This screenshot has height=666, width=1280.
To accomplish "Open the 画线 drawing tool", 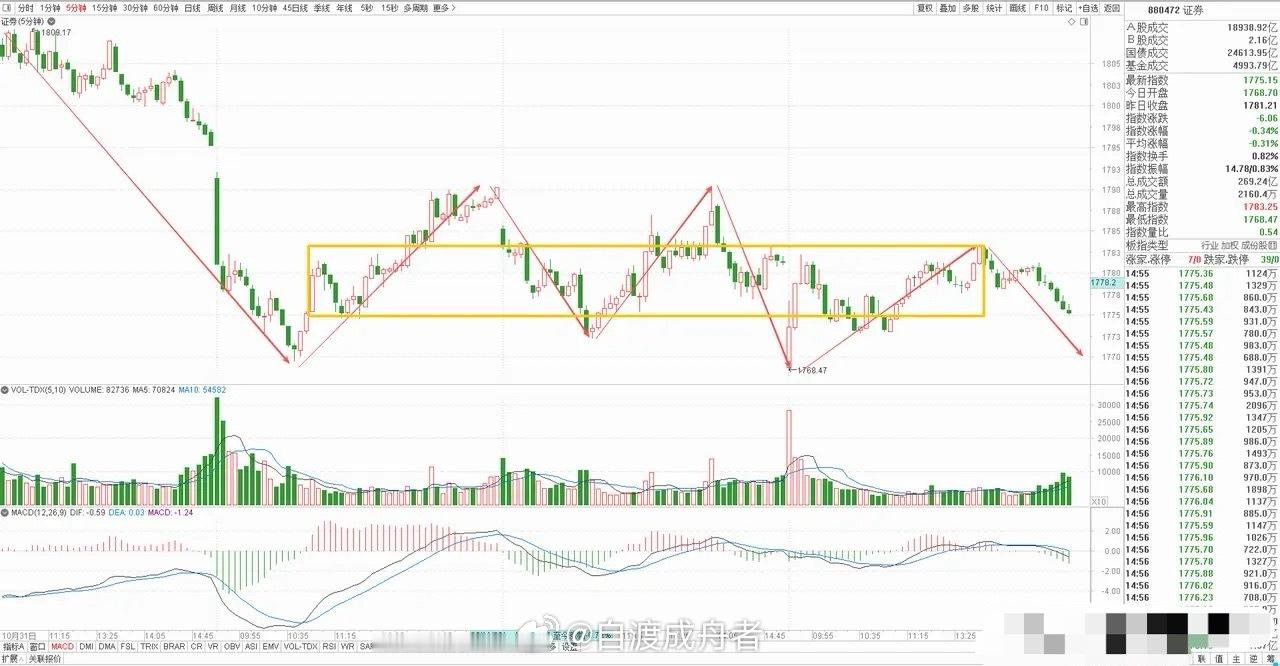I will point(1018,8).
